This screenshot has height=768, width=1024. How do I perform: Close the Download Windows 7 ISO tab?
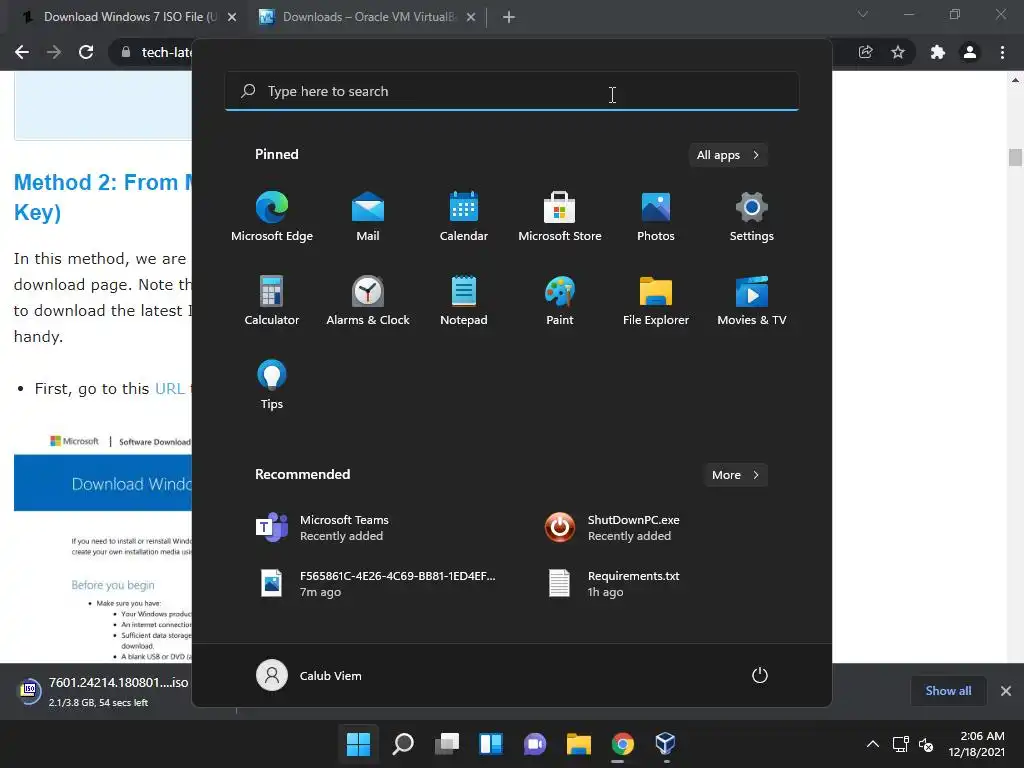tap(232, 17)
